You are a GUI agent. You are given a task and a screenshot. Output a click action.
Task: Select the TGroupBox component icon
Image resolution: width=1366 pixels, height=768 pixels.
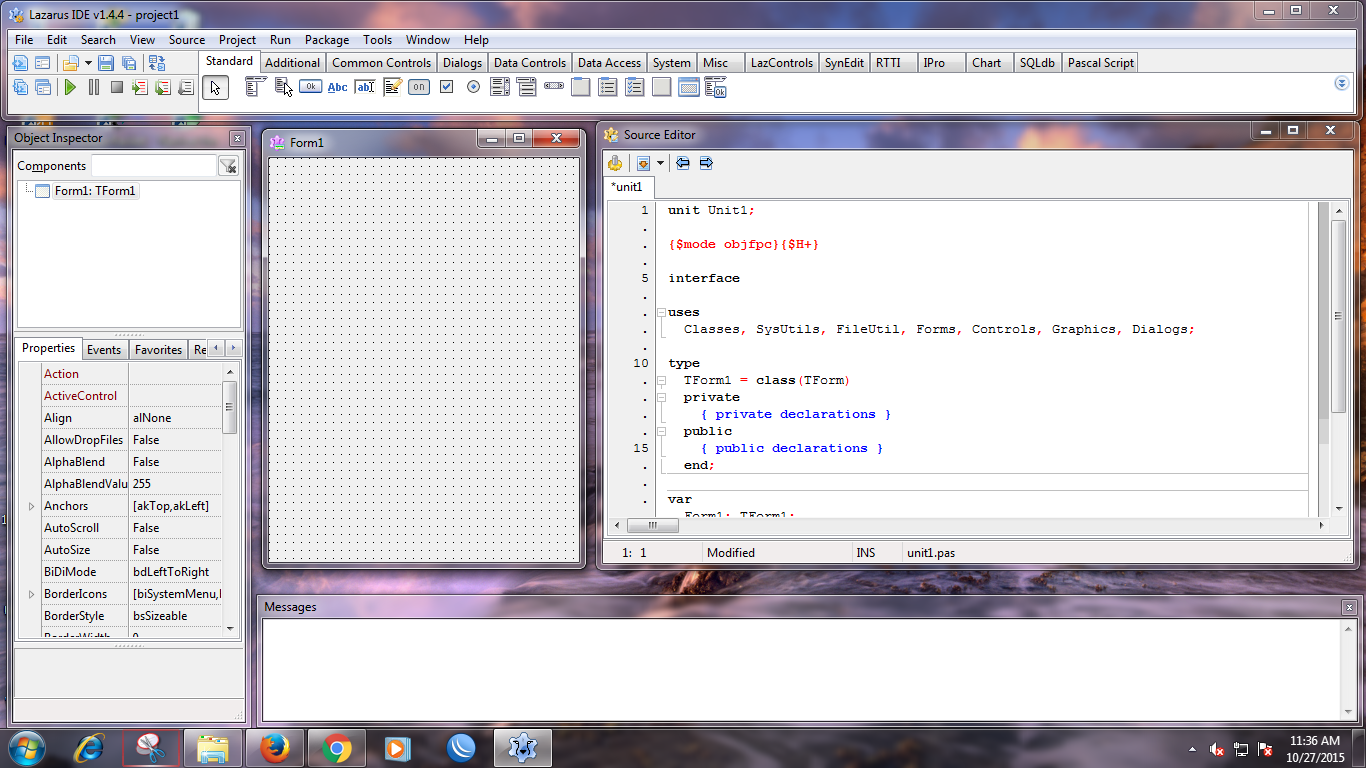pyautogui.click(x=581, y=87)
